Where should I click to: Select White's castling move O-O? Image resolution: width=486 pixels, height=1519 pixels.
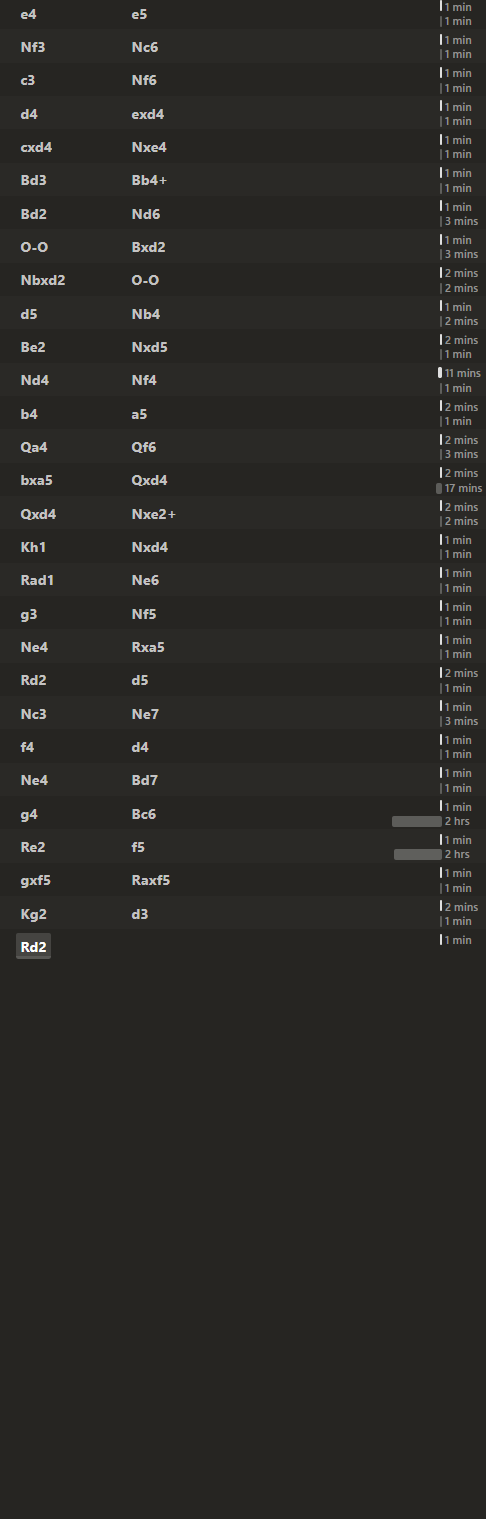34,247
